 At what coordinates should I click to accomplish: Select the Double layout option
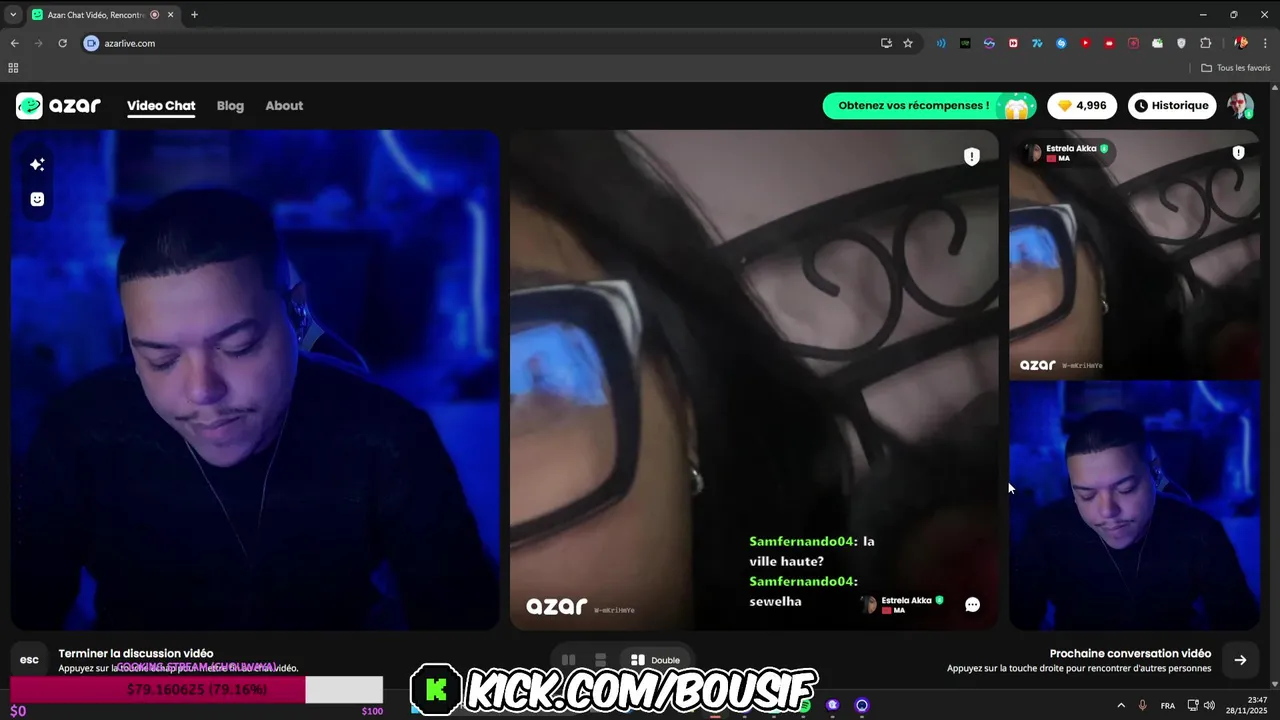(x=656, y=660)
